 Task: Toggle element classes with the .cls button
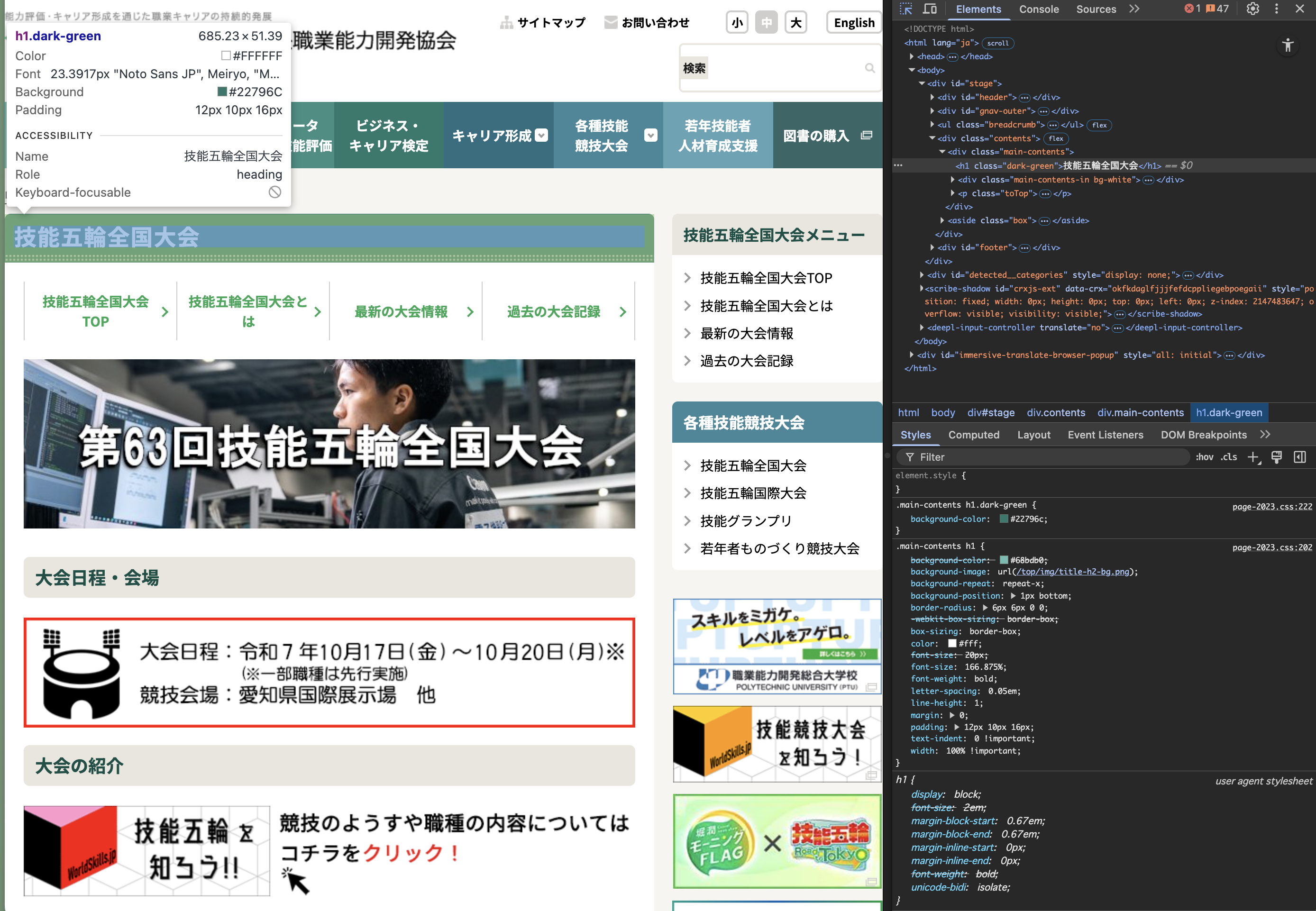coord(1229,456)
